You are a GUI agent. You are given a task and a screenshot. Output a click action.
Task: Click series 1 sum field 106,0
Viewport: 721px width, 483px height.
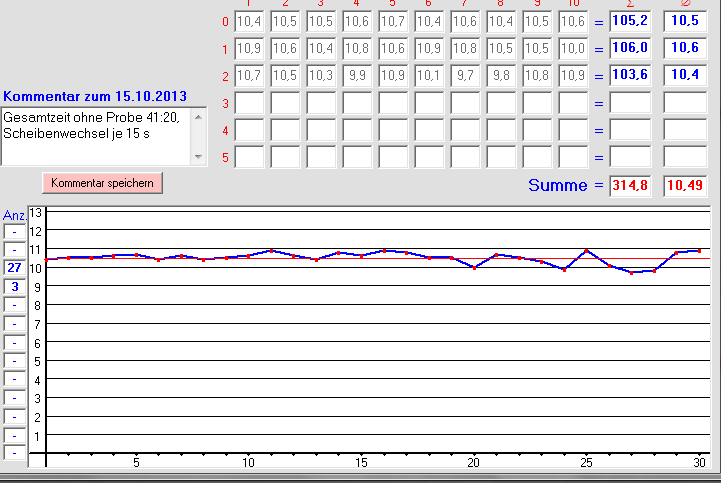[629, 48]
